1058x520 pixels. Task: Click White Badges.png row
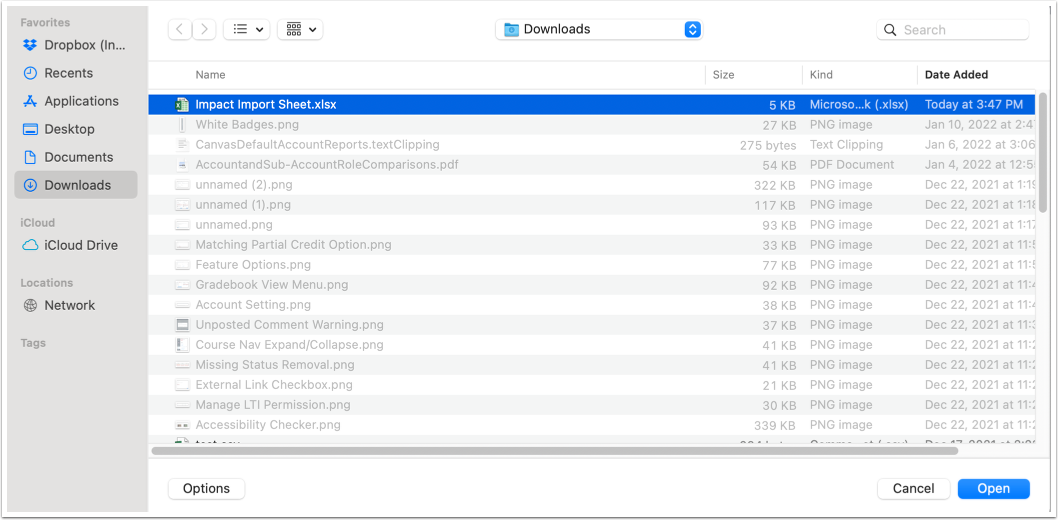coord(592,125)
